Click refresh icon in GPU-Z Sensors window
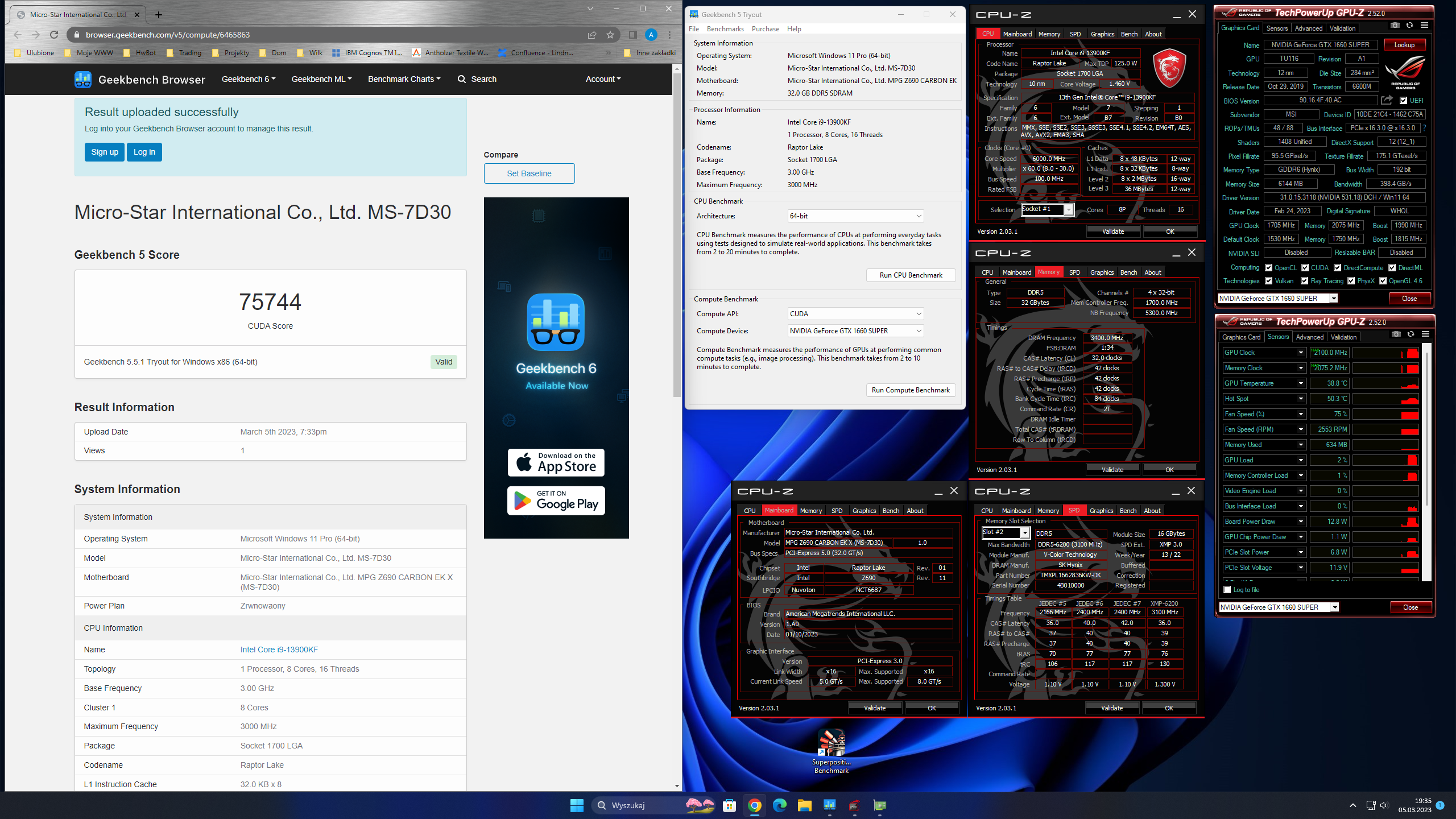This screenshot has height=819, width=1456. pyautogui.click(x=1411, y=334)
